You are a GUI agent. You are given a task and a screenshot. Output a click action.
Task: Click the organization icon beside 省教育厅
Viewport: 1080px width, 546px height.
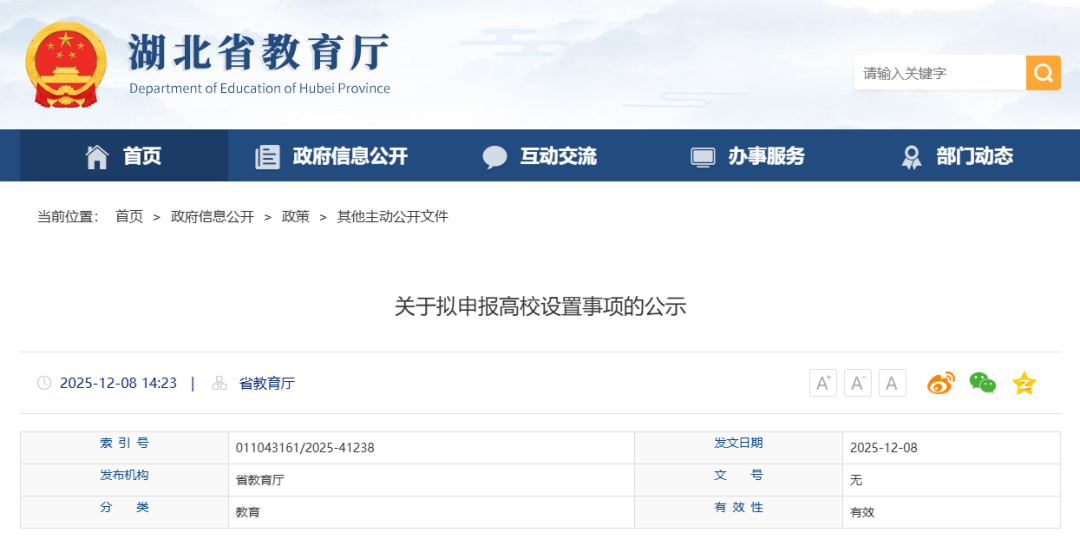(219, 383)
